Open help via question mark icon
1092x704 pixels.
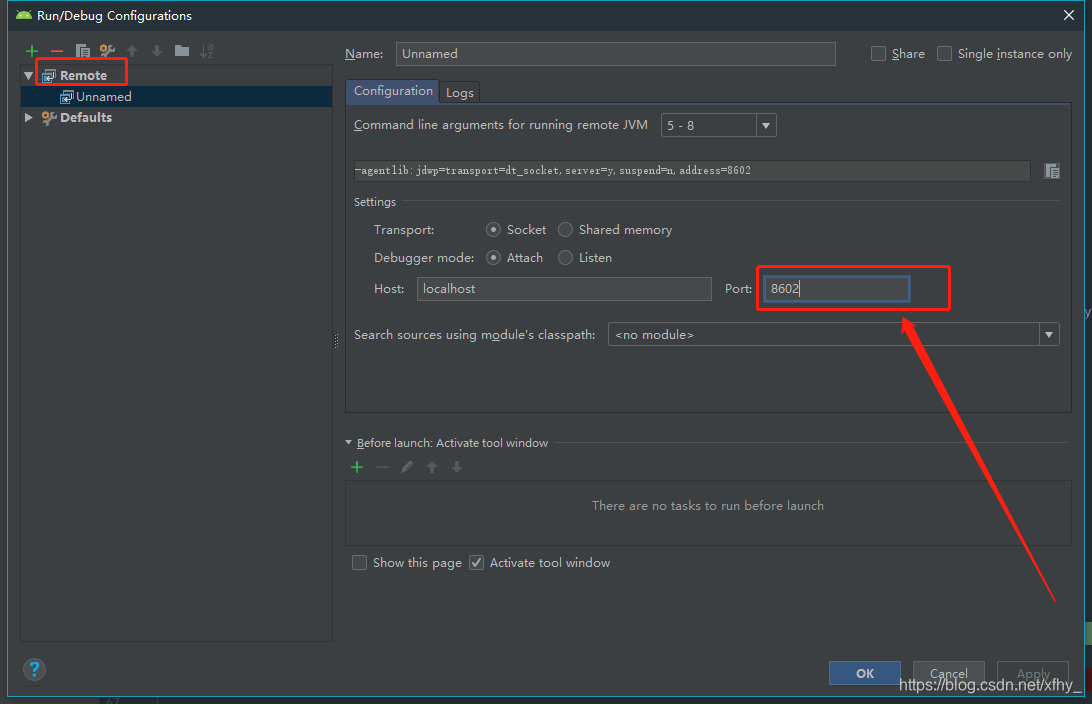[34, 670]
